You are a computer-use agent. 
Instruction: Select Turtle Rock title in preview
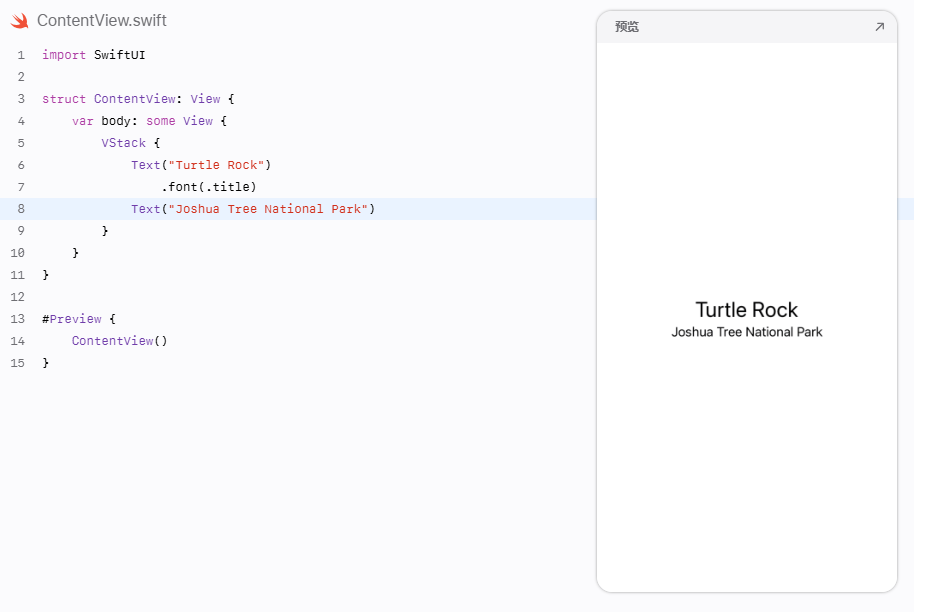(746, 310)
